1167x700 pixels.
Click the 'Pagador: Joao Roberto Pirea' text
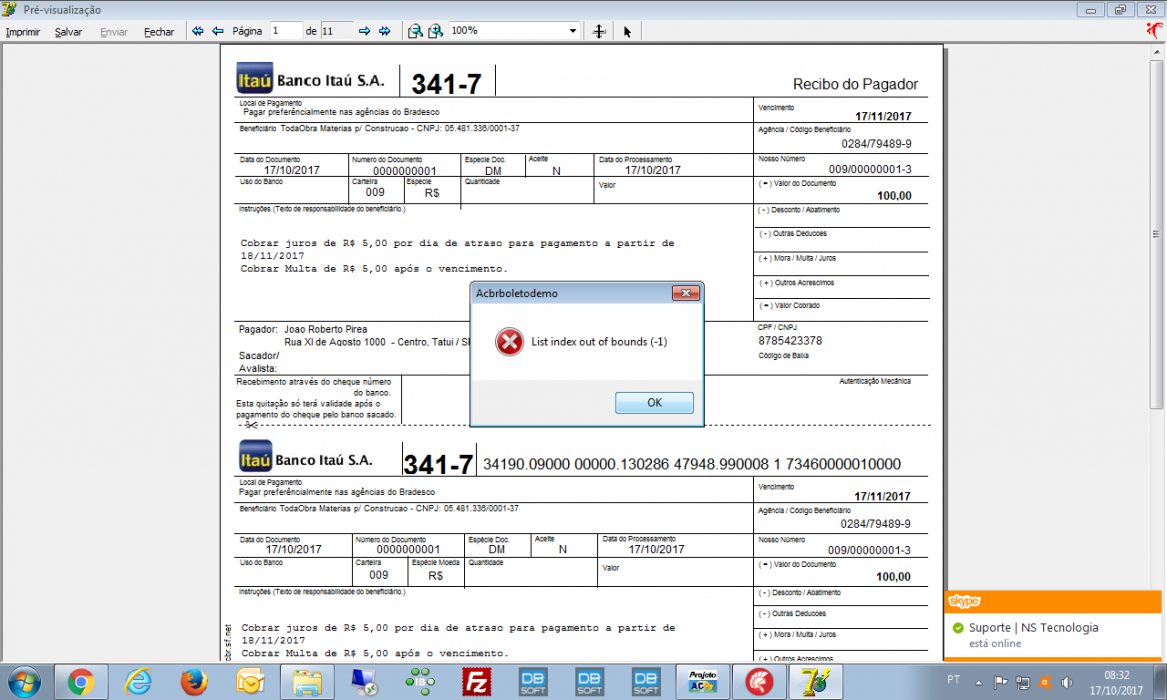tap(303, 329)
